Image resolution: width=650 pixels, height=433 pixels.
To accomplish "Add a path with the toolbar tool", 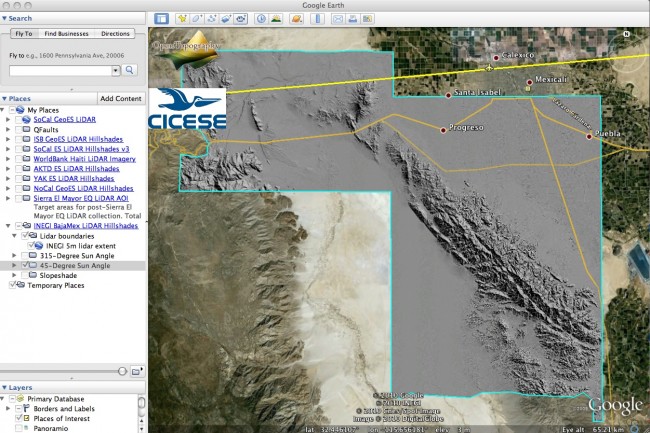I will pos(211,19).
